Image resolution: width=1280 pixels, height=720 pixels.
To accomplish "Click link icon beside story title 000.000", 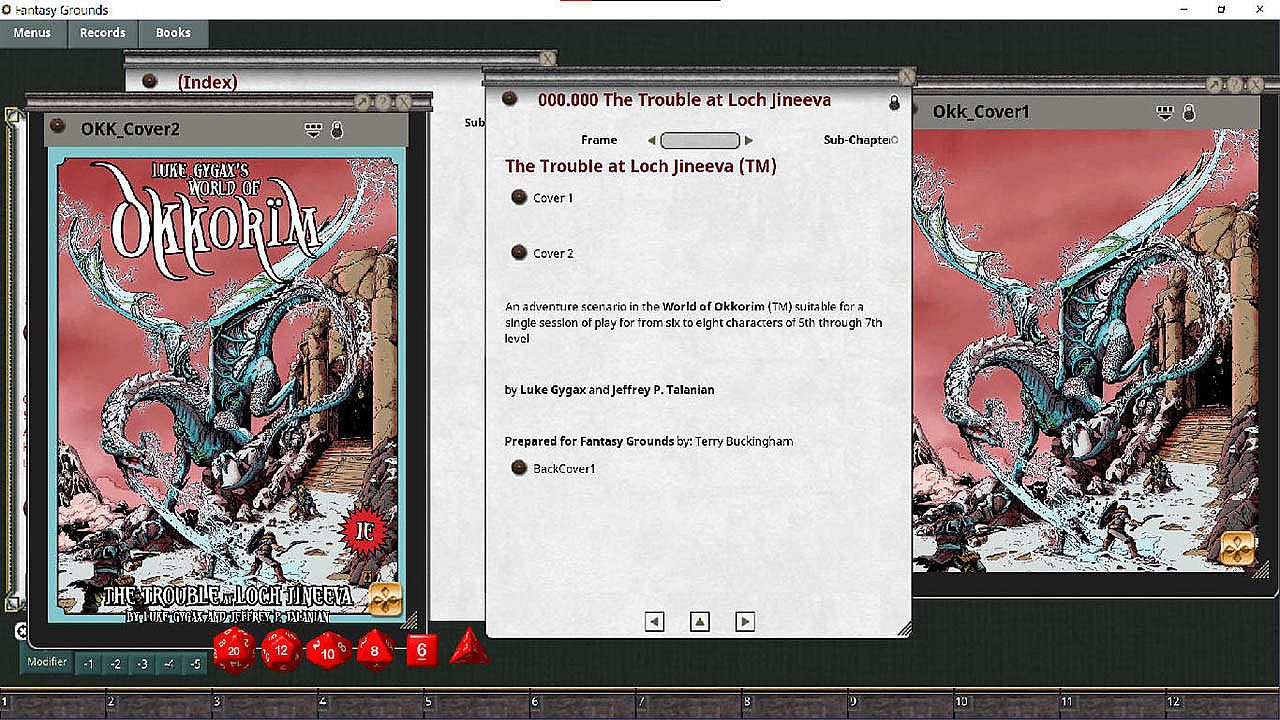I will 509,99.
